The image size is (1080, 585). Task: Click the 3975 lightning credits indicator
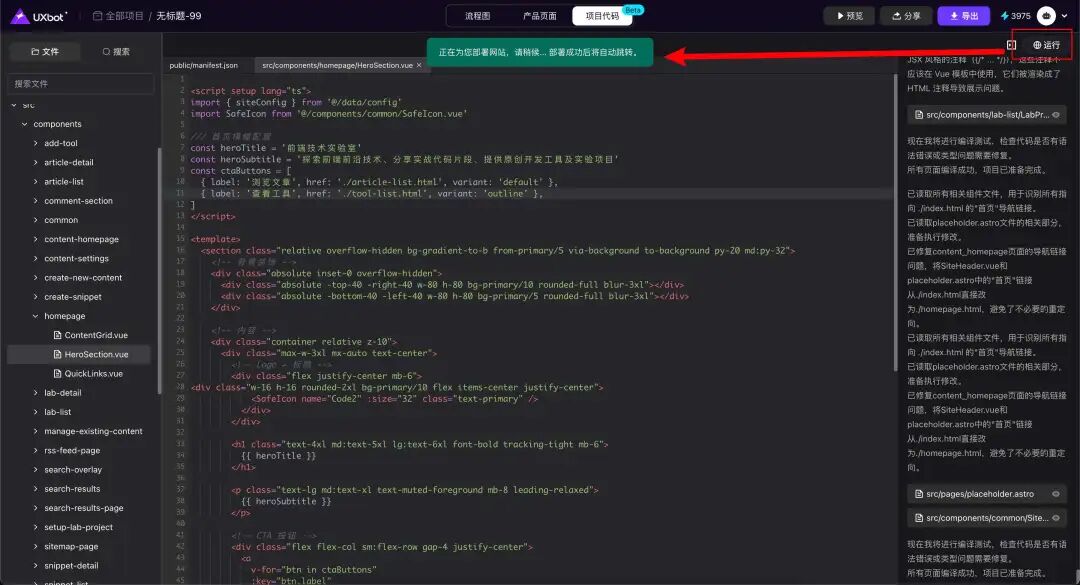pyautogui.click(x=1015, y=16)
